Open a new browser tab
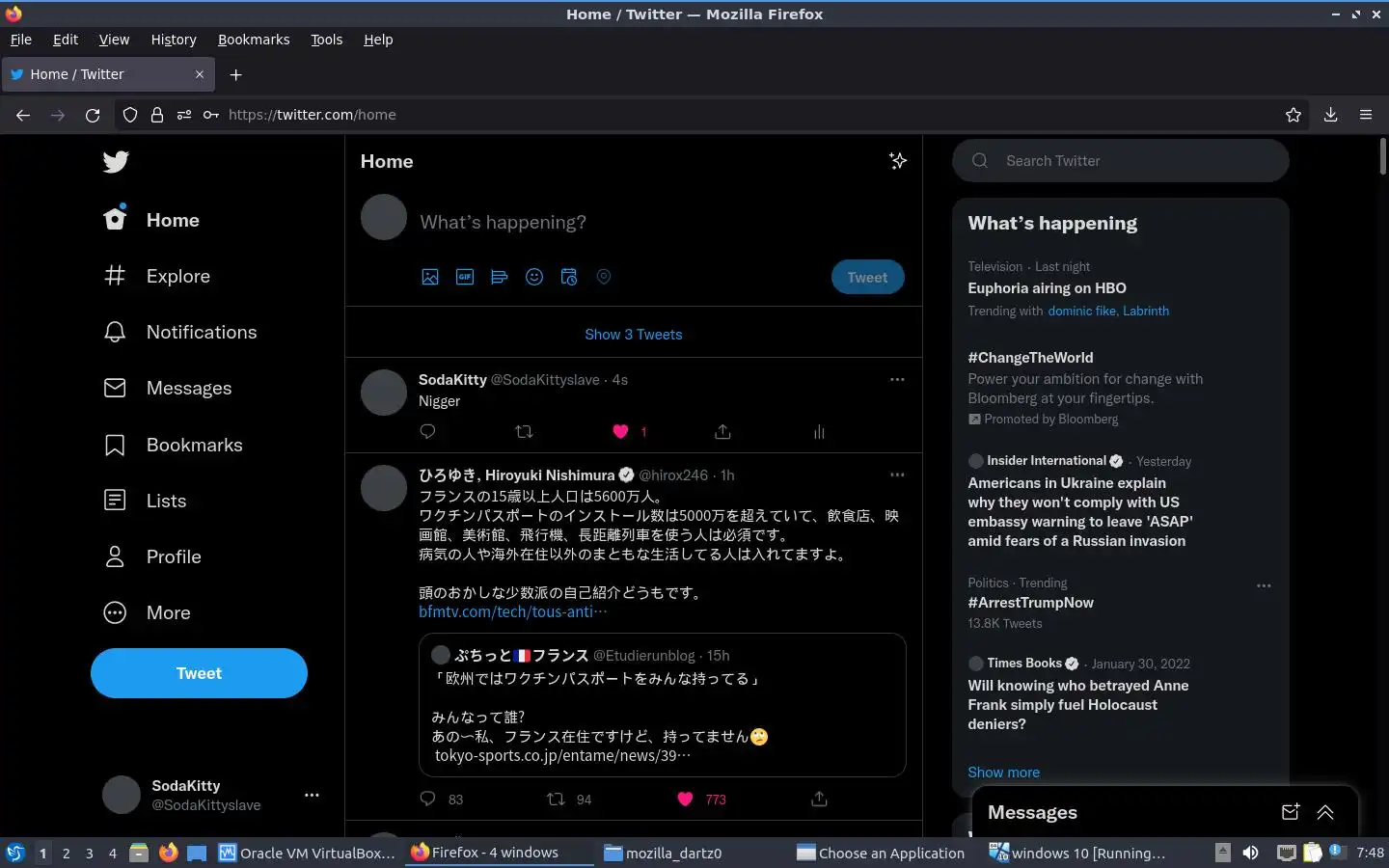1389x868 pixels. [235, 74]
